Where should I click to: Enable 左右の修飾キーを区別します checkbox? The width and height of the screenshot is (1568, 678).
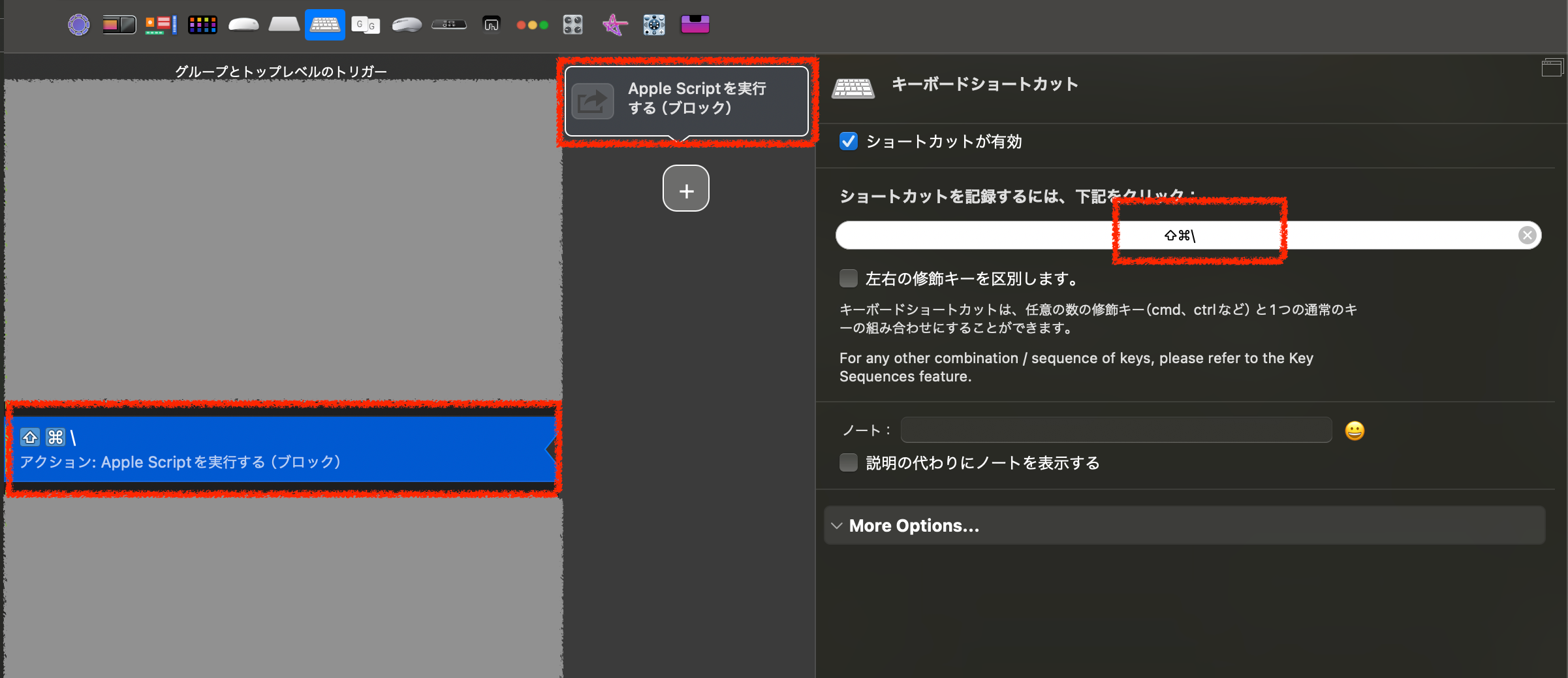(848, 278)
